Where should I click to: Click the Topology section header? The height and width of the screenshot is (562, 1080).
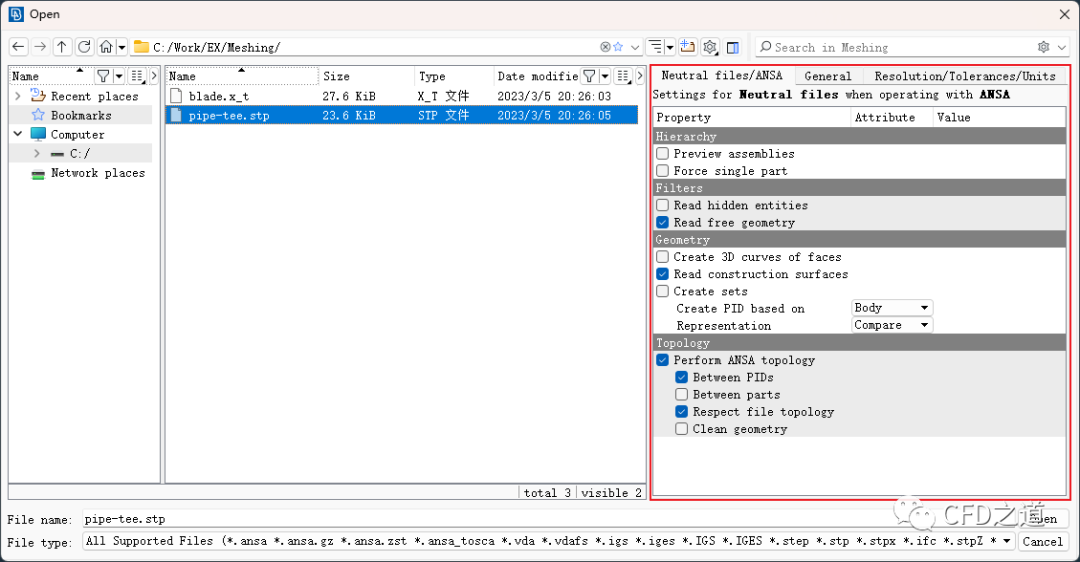pyautogui.click(x=859, y=342)
